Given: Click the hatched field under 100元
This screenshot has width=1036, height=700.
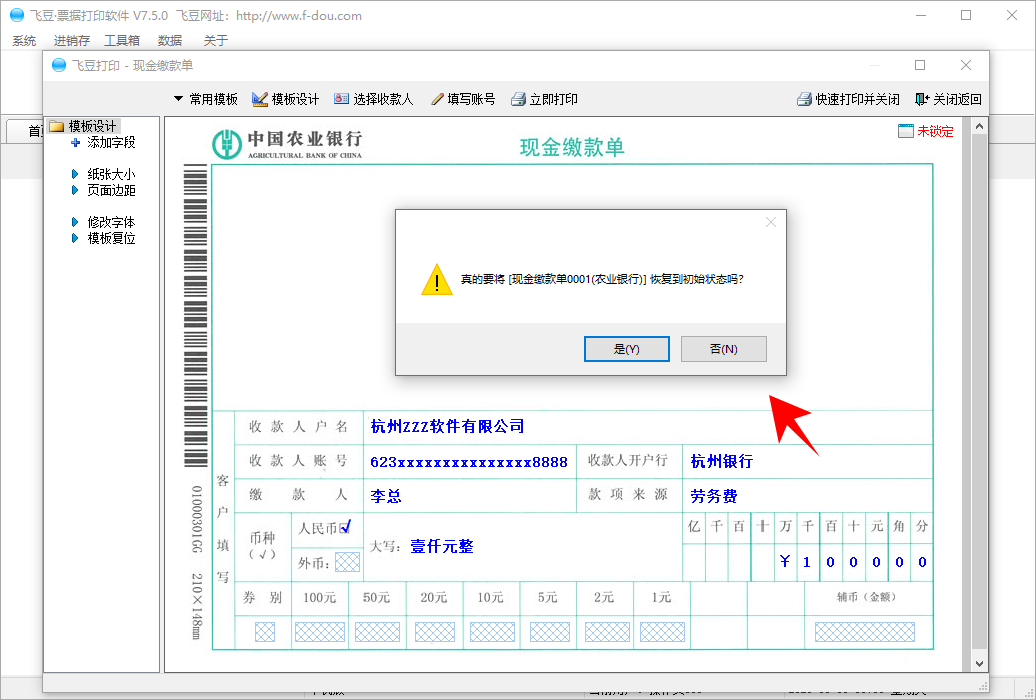Looking at the screenshot, I should (x=320, y=632).
